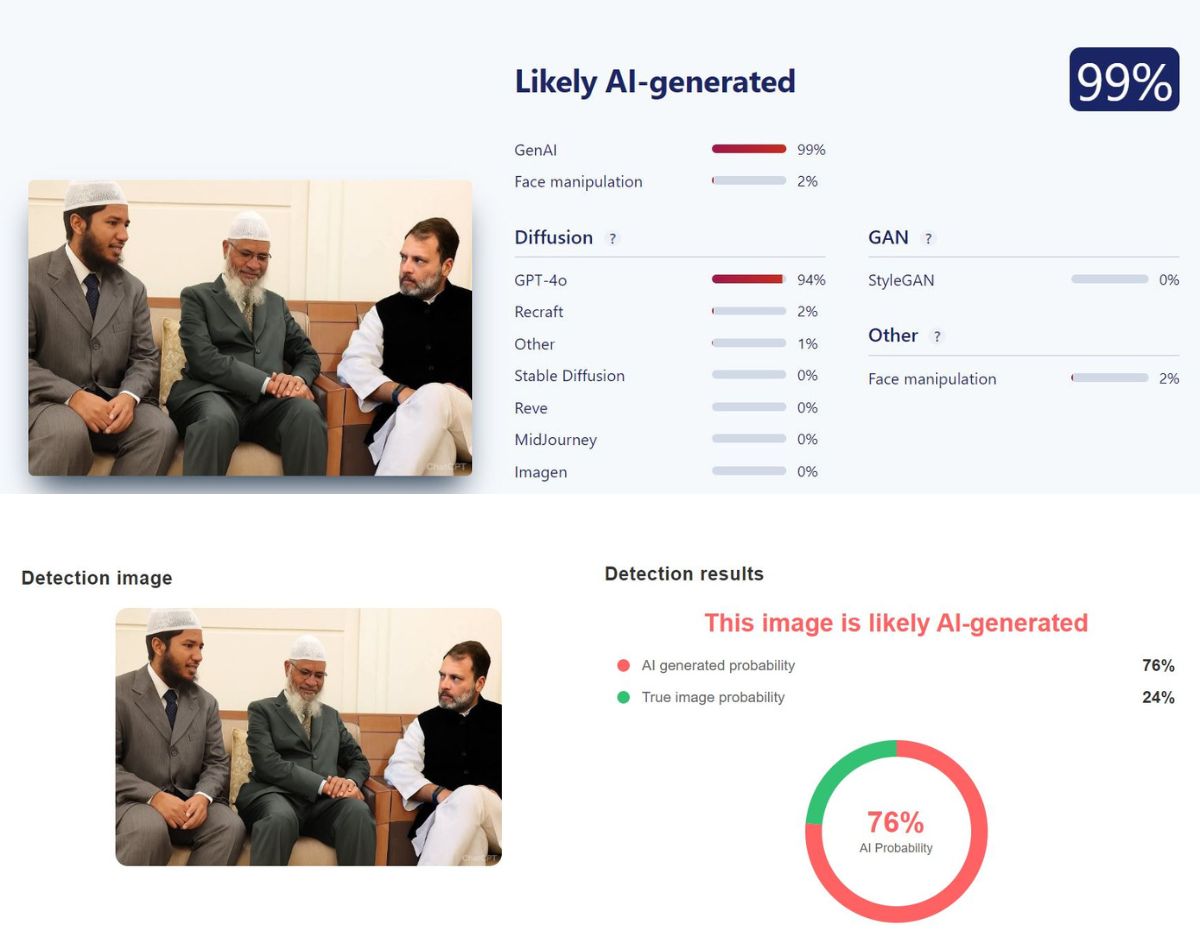Click the green True image probability dot
This screenshot has height=950, width=1200.
tap(623, 697)
